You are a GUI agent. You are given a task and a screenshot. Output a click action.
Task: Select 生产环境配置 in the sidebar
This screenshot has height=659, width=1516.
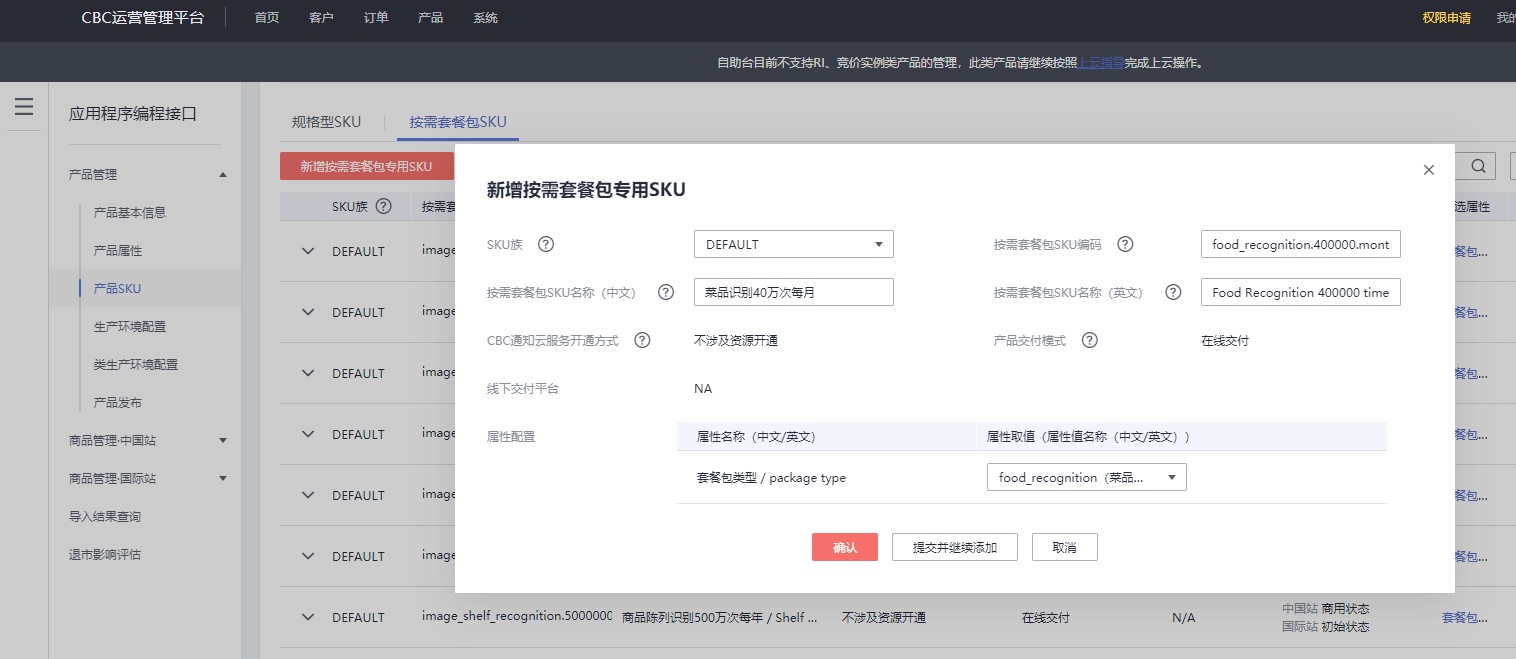(x=129, y=326)
